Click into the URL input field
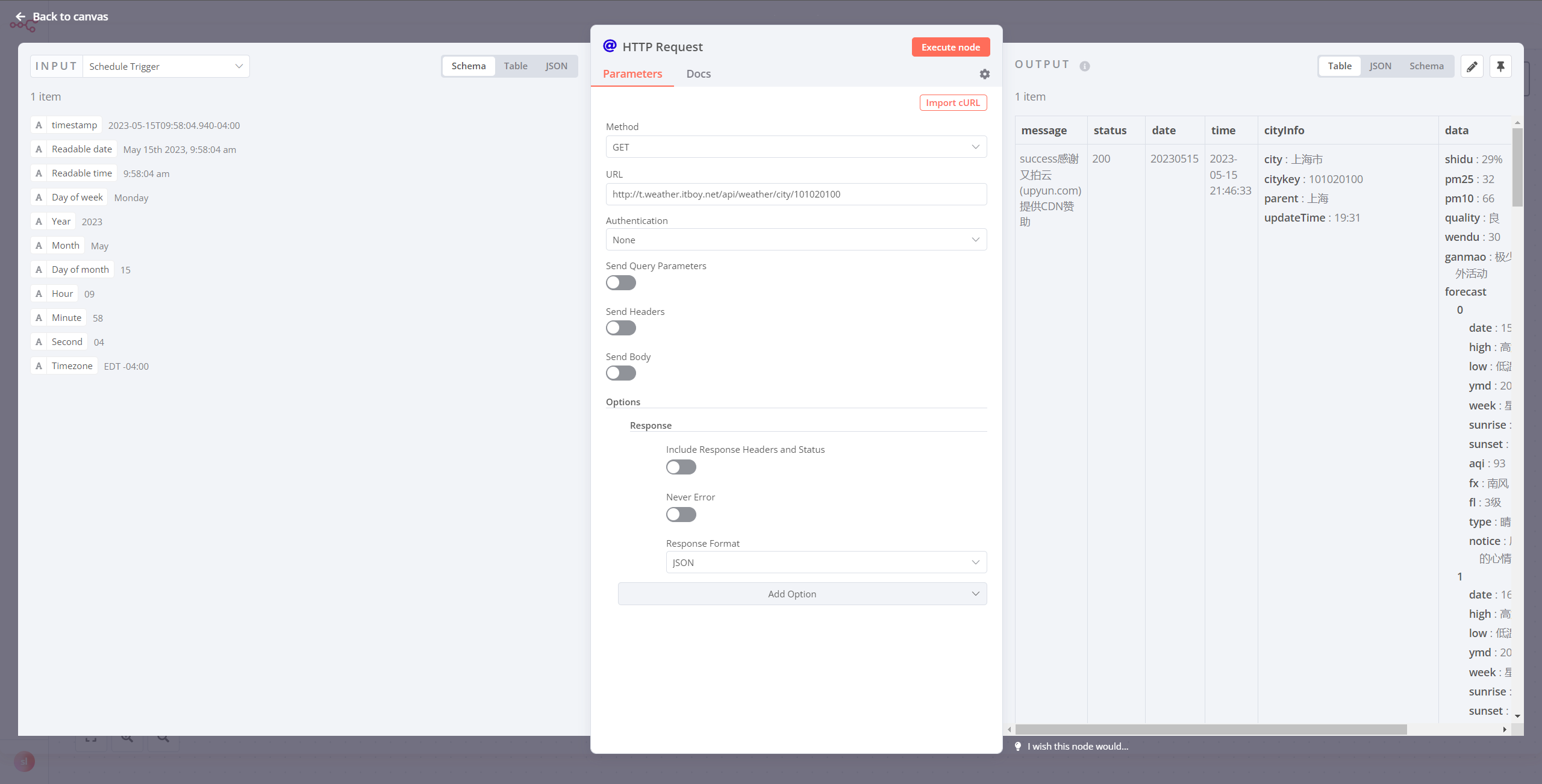 click(796, 194)
